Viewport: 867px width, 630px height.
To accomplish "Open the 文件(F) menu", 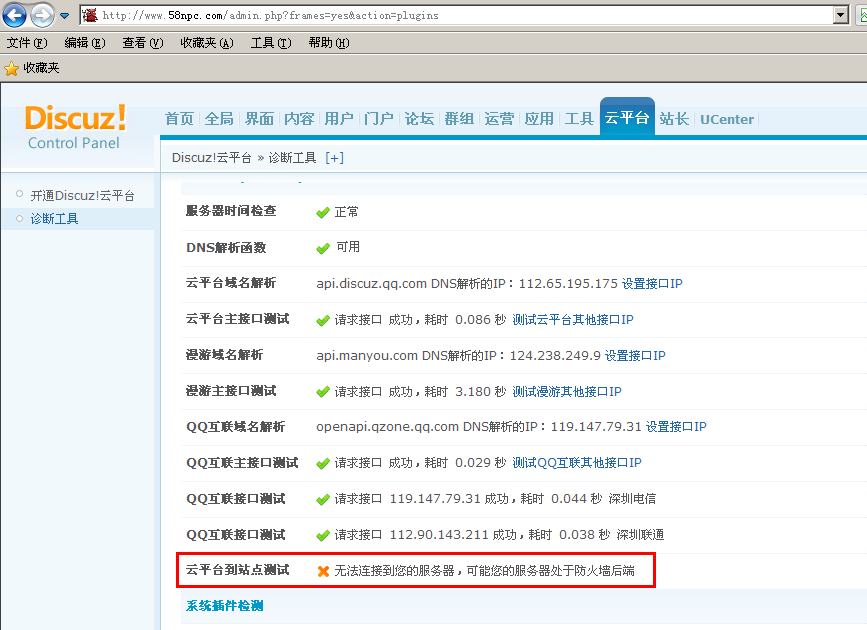I will pos(27,43).
